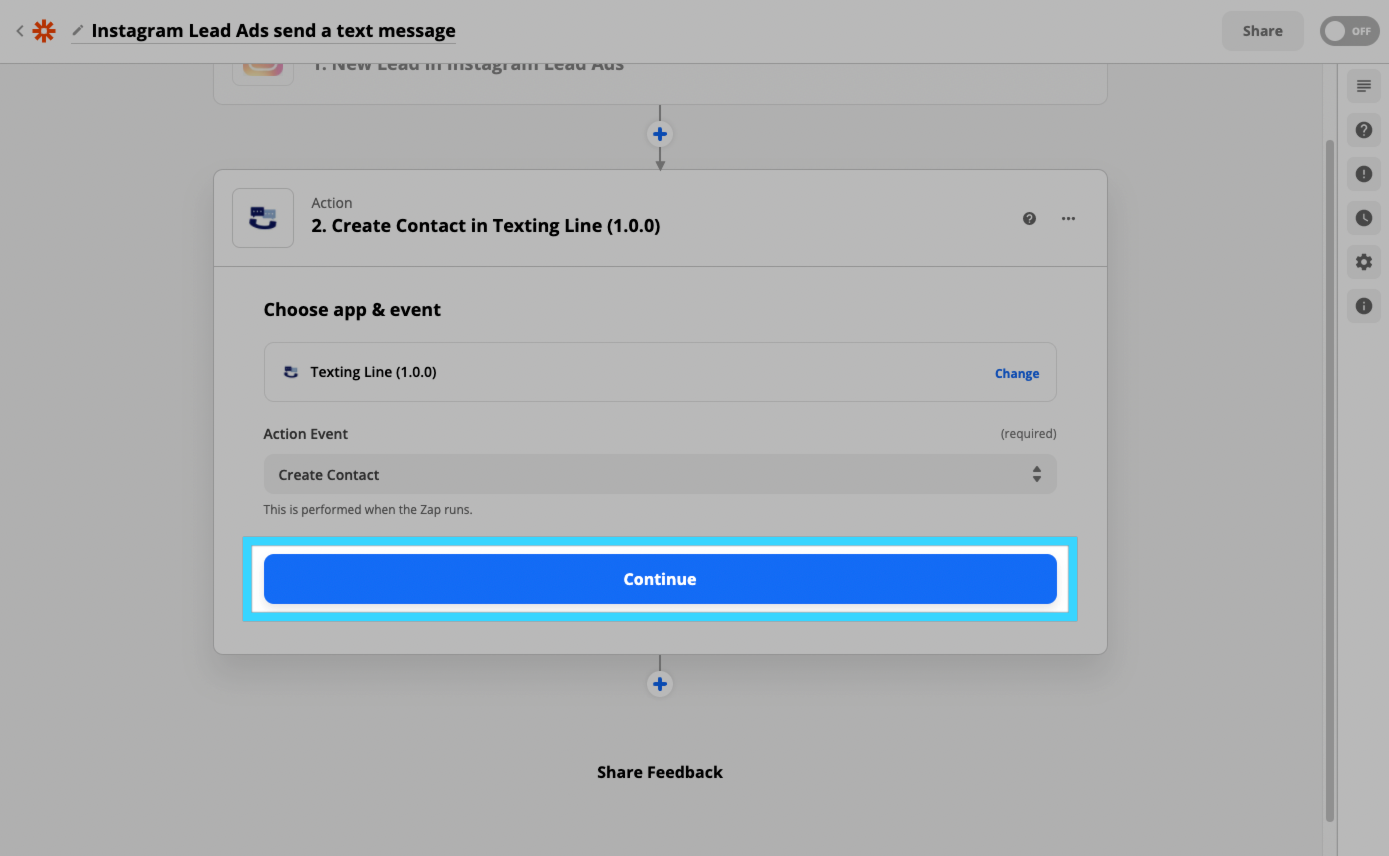This screenshot has height=856, width=1389.
Task: Open the three-dot step options menu
Action: [x=1068, y=218]
